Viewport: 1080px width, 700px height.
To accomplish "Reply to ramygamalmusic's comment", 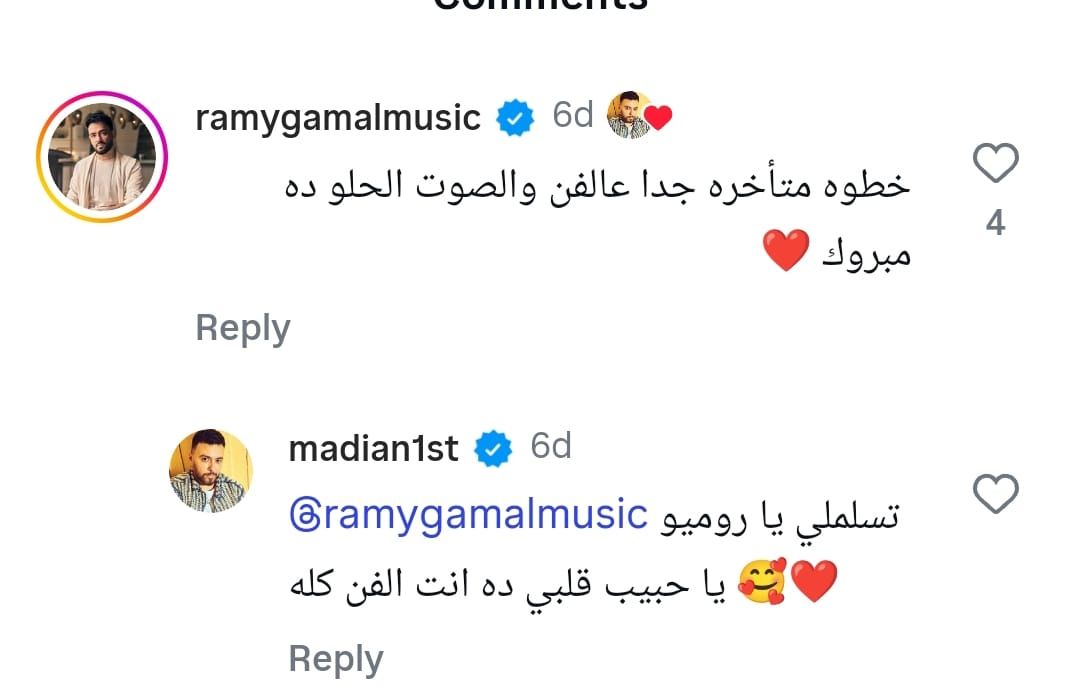I will click(x=242, y=327).
